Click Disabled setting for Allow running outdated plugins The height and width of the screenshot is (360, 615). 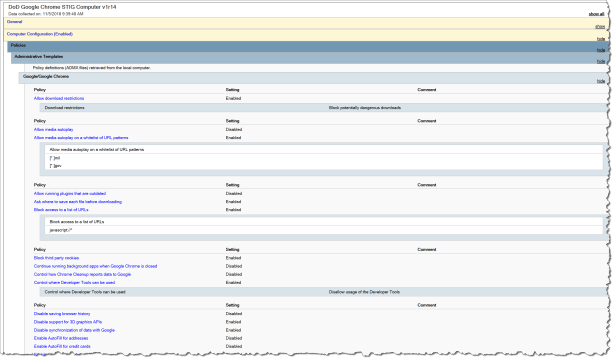(x=234, y=194)
